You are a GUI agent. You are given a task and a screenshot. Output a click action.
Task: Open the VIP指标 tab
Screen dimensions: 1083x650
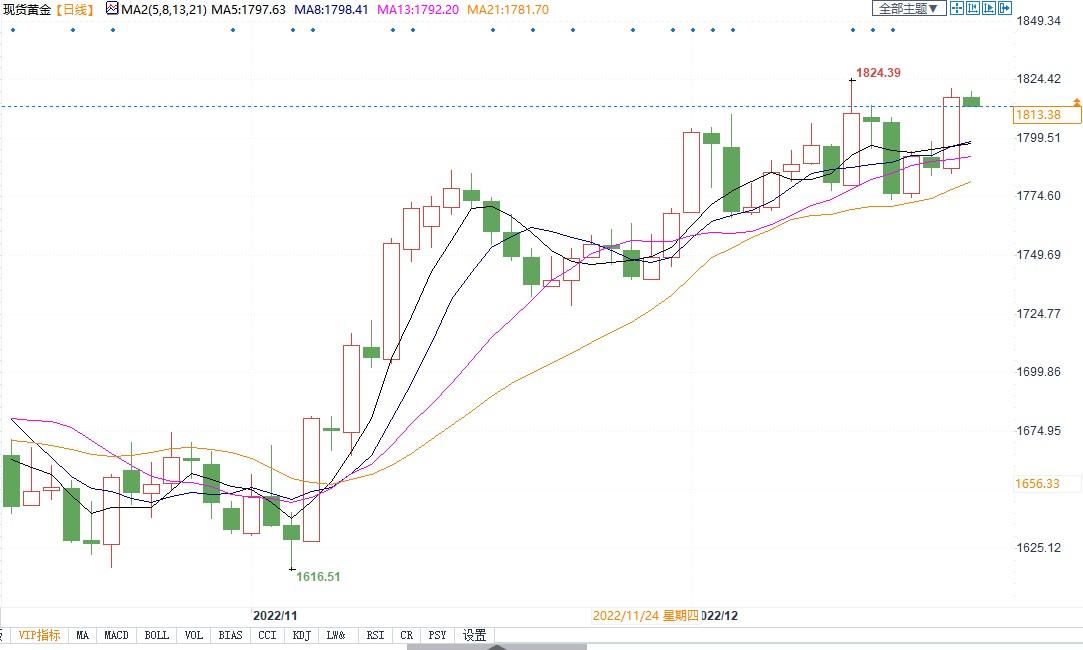pyautogui.click(x=39, y=635)
